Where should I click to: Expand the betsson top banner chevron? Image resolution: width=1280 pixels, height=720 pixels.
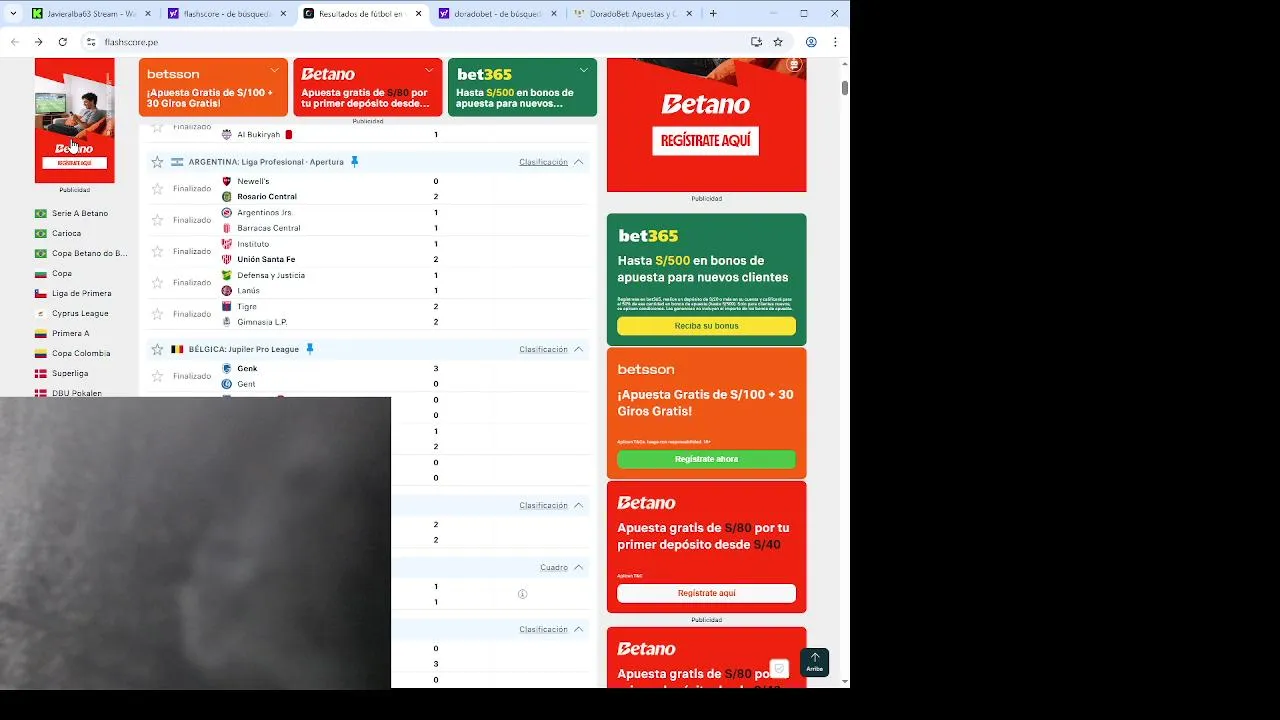[x=275, y=70]
